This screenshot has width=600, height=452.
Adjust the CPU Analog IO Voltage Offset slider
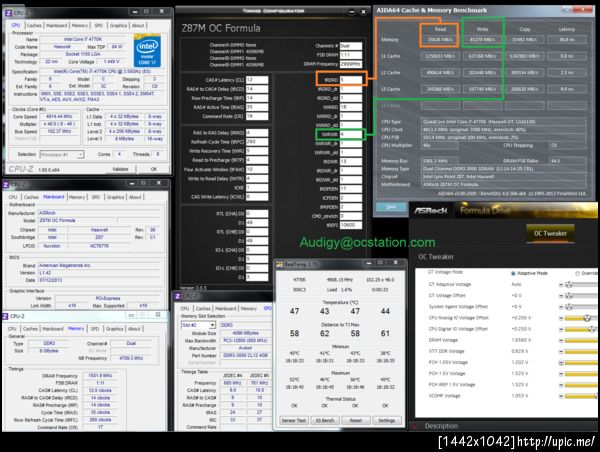tap(587, 318)
